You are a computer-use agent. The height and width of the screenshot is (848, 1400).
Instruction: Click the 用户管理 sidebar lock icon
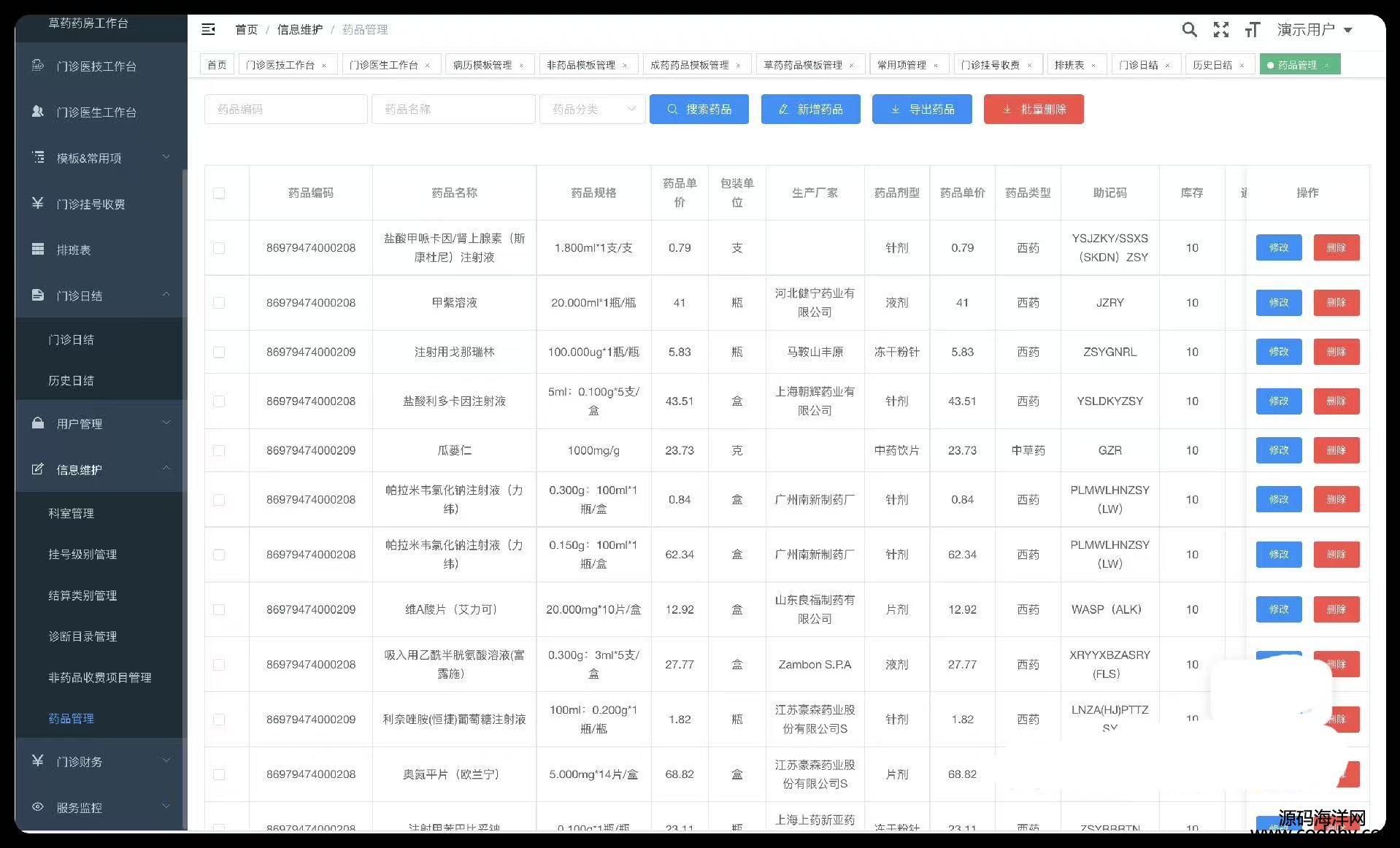(38, 423)
